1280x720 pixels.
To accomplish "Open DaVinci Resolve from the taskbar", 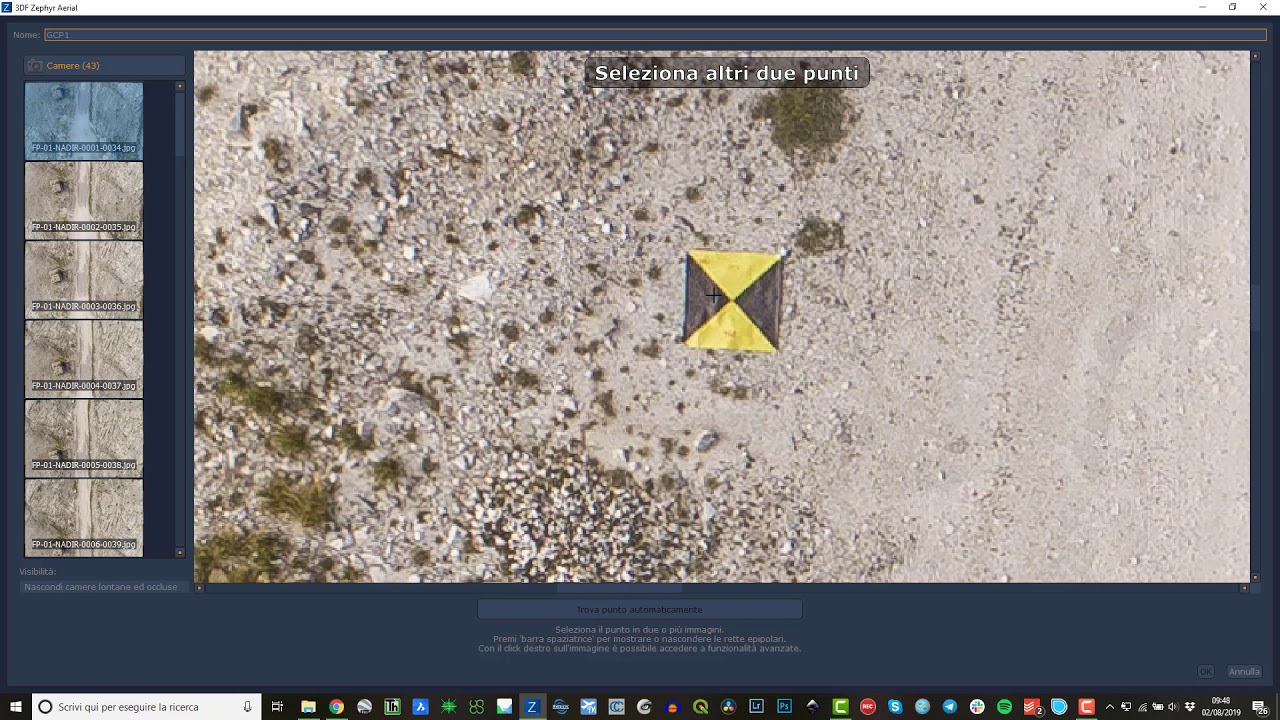I will 728,707.
